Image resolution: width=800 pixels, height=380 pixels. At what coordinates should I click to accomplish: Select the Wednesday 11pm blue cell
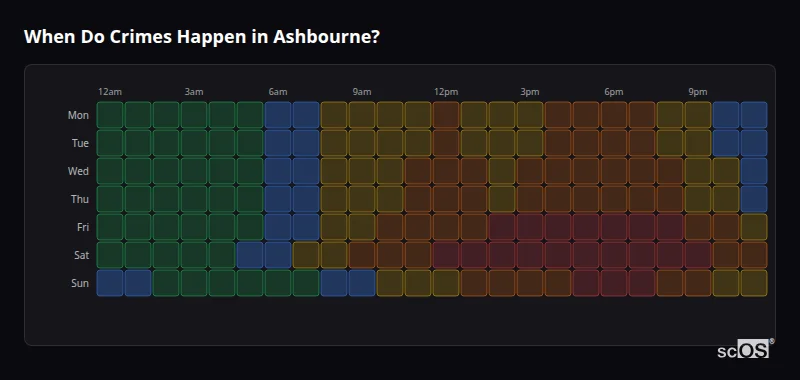tap(754, 171)
